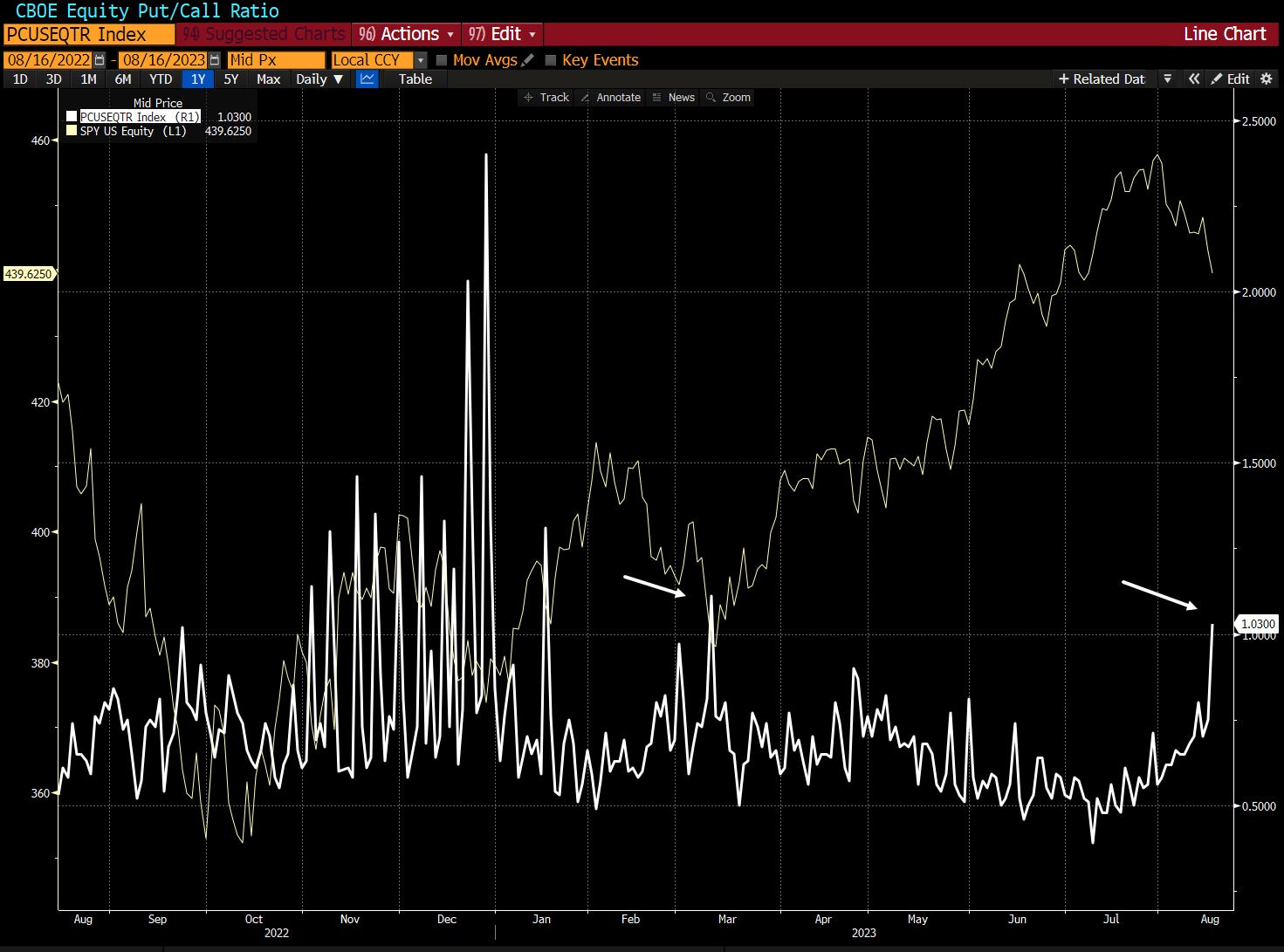The height and width of the screenshot is (952, 1284).
Task: Click the 460 left axis label
Action: click(x=40, y=140)
